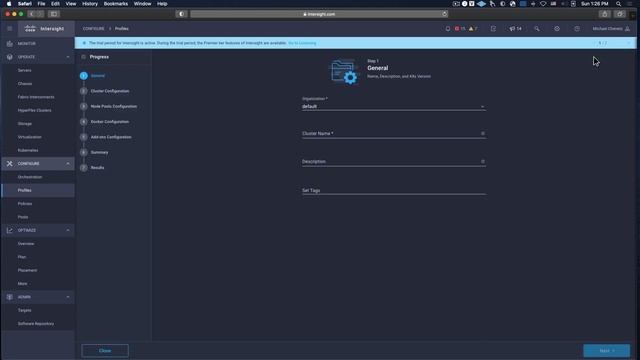Viewport: 640px width, 360px height.
Task: Clear the Cluster Name field icon
Action: (483, 133)
